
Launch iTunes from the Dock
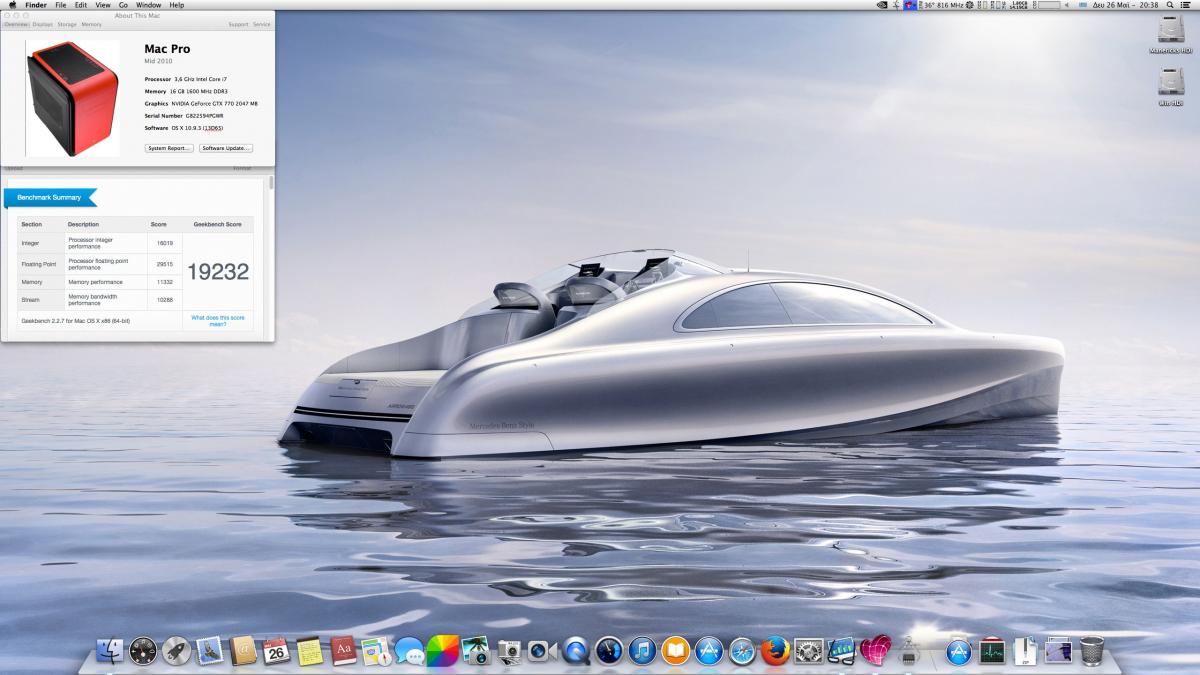click(x=642, y=651)
